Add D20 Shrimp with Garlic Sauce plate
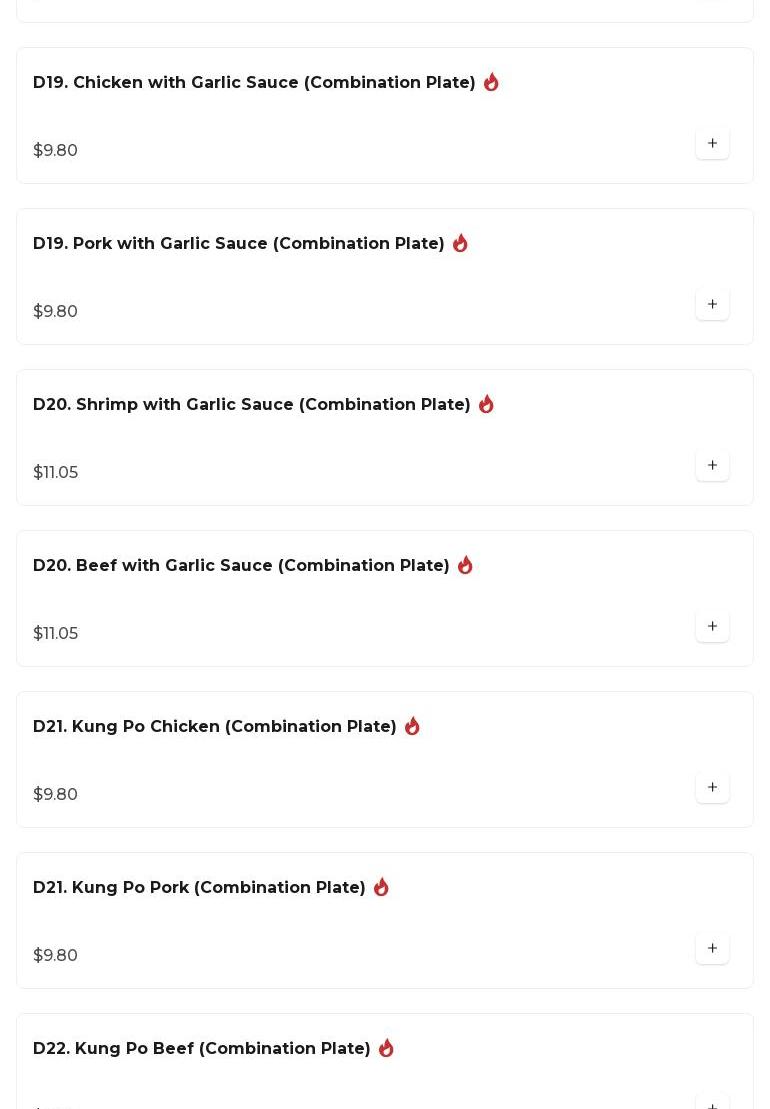Image resolution: width=770 pixels, height=1109 pixels. 712,466
